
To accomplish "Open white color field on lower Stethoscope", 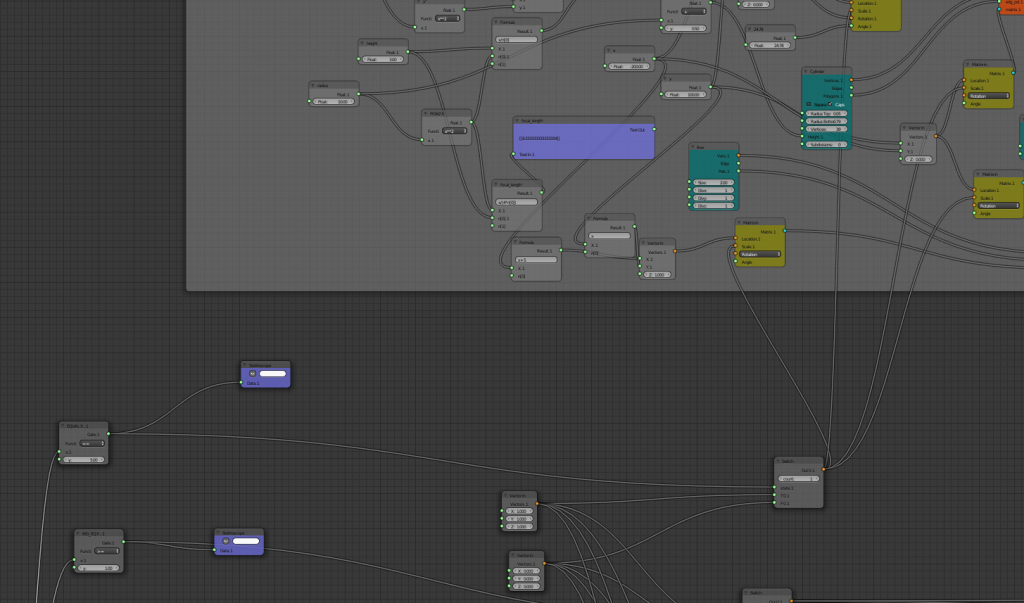I will coord(246,541).
